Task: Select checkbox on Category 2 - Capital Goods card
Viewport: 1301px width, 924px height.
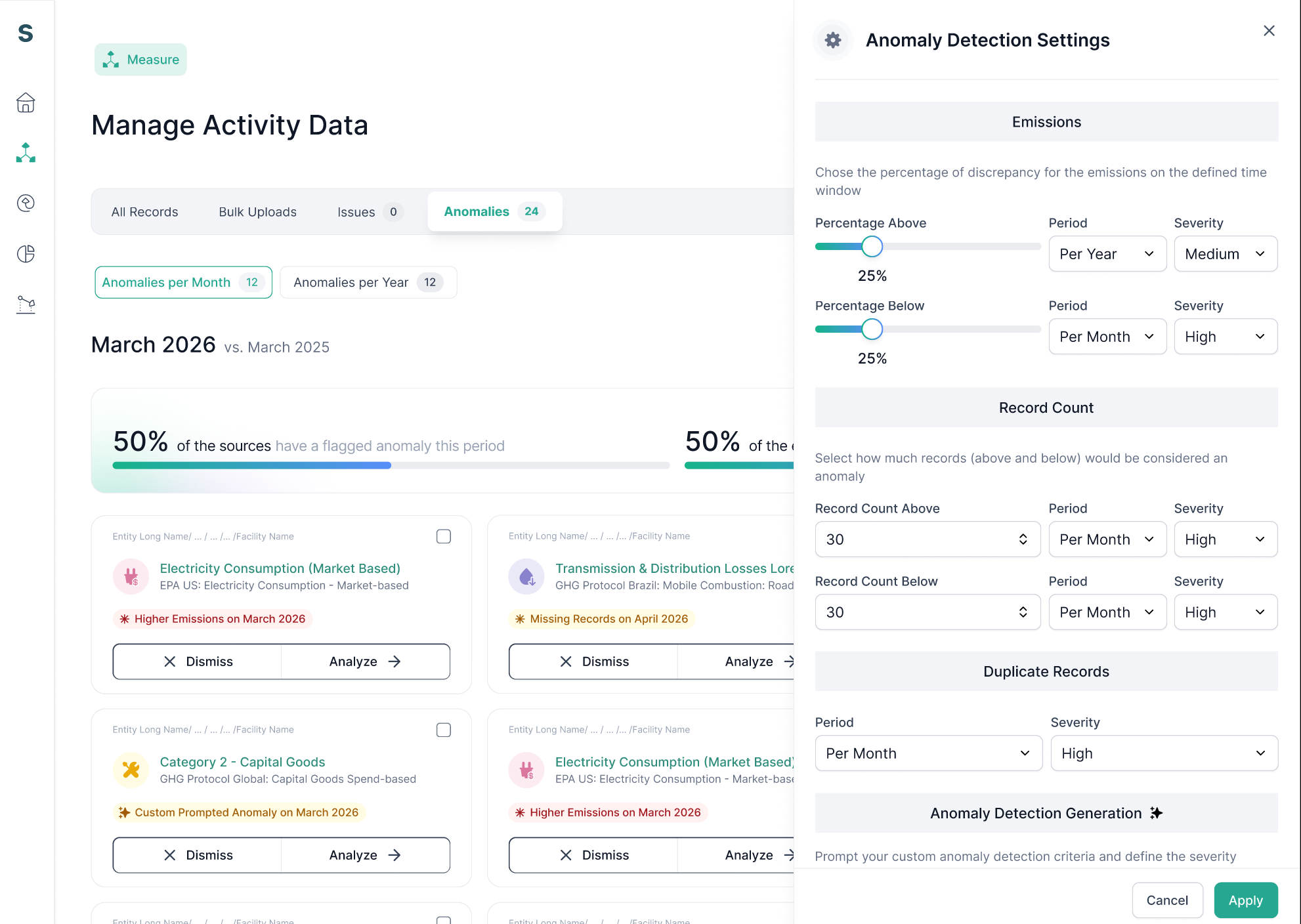Action: click(444, 730)
